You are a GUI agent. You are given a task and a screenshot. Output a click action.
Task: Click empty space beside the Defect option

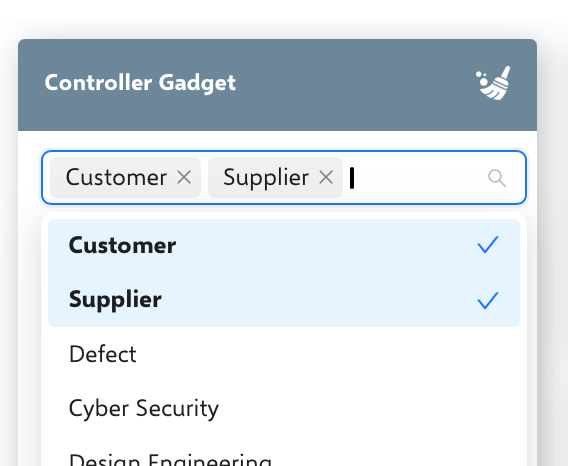(x=326, y=354)
